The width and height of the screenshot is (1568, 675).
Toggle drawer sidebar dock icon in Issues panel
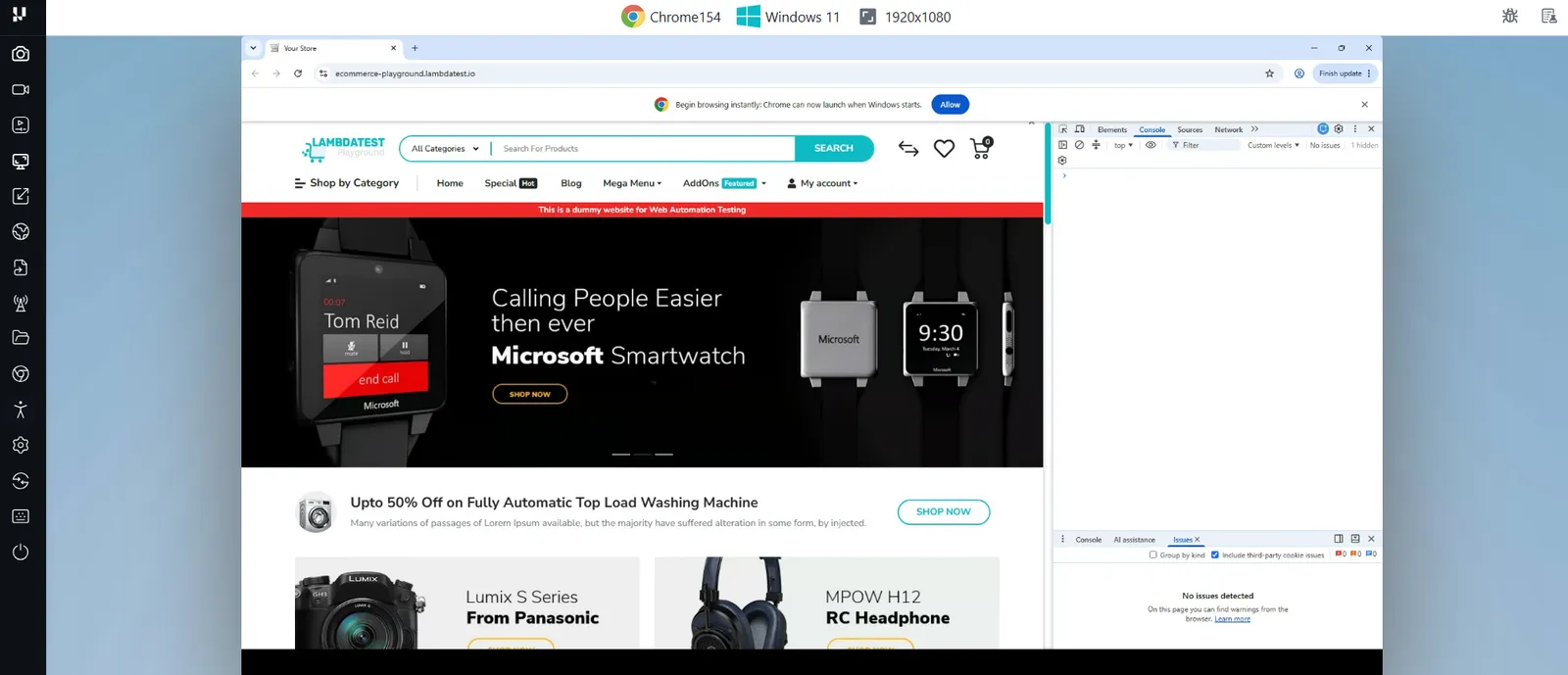[1339, 539]
